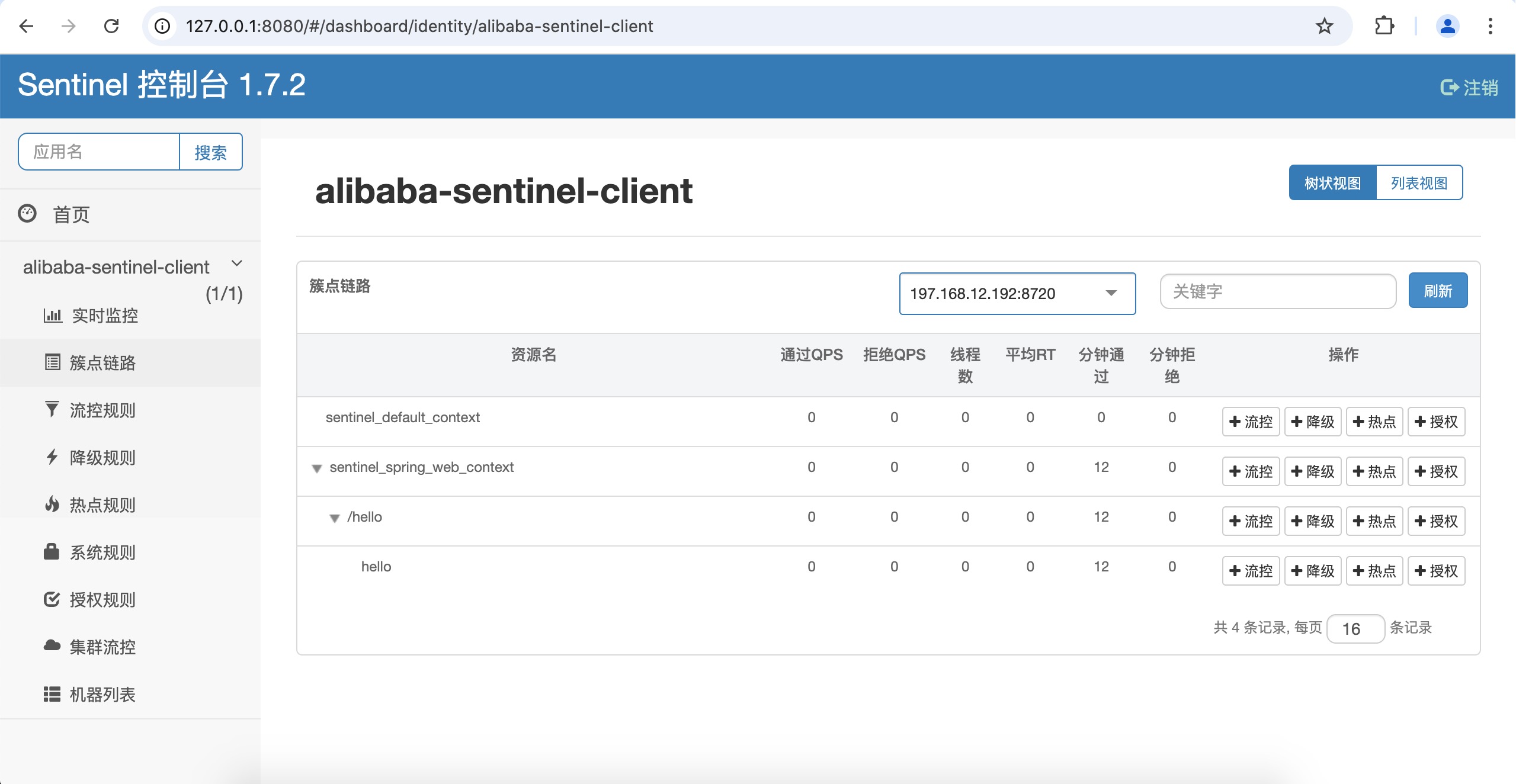1516x784 pixels.
Task: Click the 刷新 refresh button
Action: (1438, 291)
